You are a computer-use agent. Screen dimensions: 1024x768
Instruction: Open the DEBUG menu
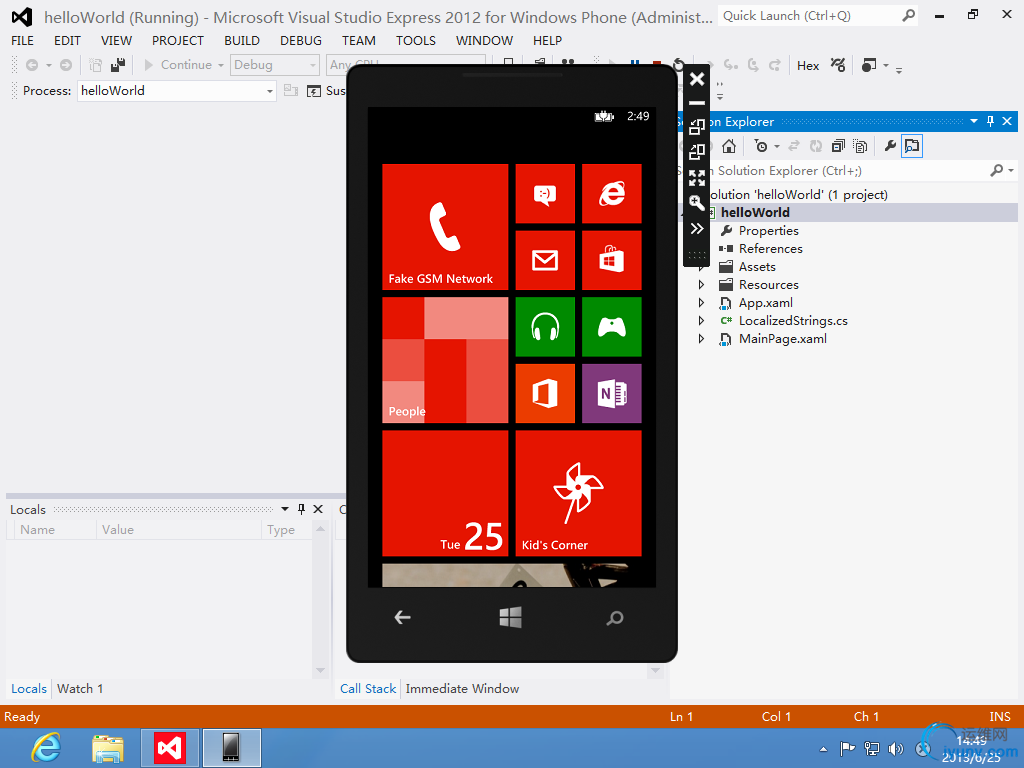300,41
